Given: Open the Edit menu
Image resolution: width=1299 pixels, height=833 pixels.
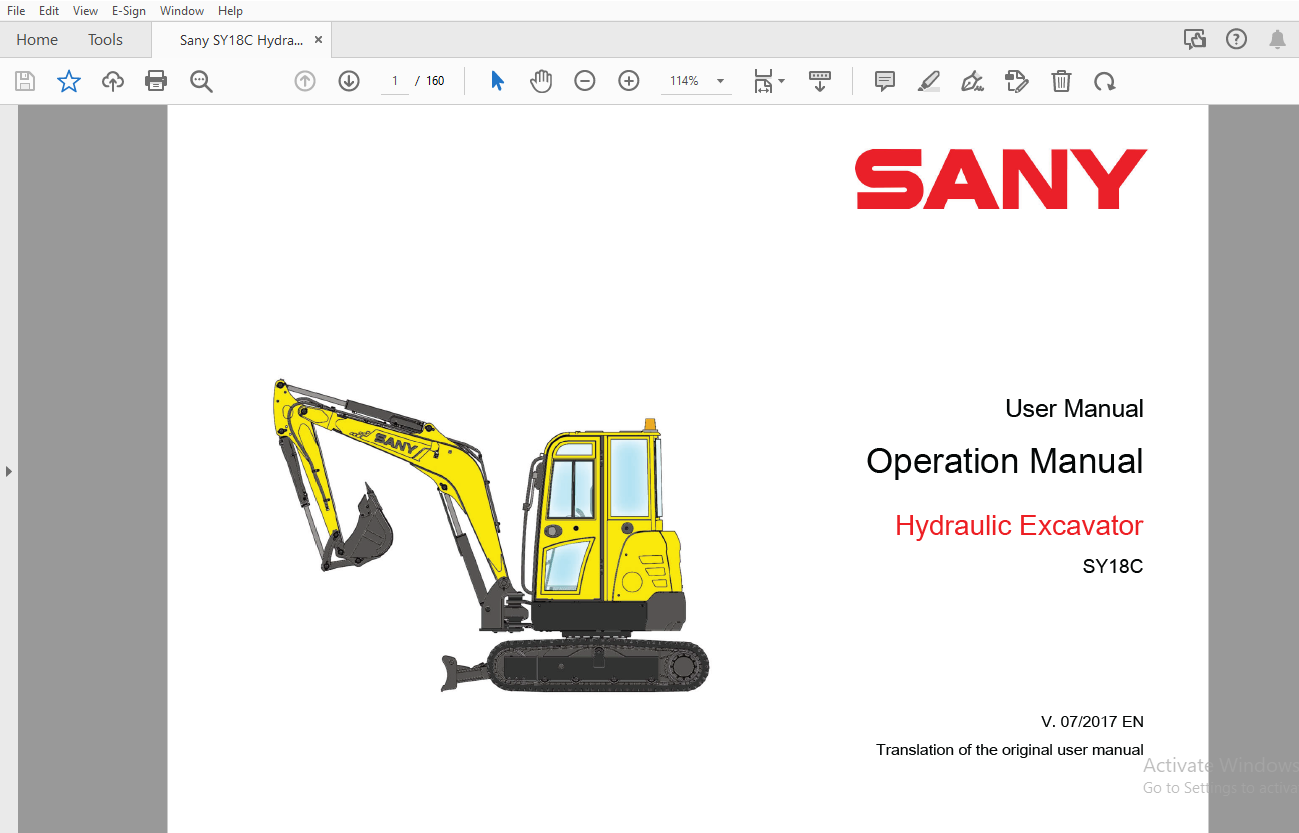Looking at the screenshot, I should coord(49,11).
